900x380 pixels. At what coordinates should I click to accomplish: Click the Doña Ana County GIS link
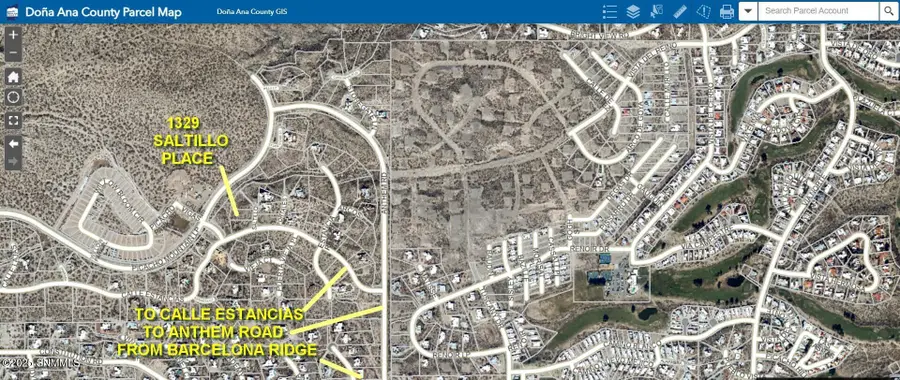coord(252,11)
